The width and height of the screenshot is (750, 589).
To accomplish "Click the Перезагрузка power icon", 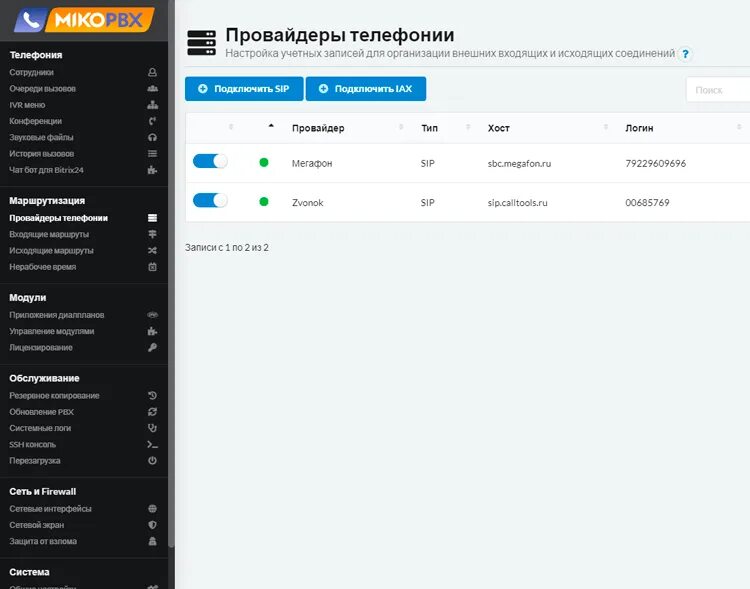I will click(x=152, y=461).
